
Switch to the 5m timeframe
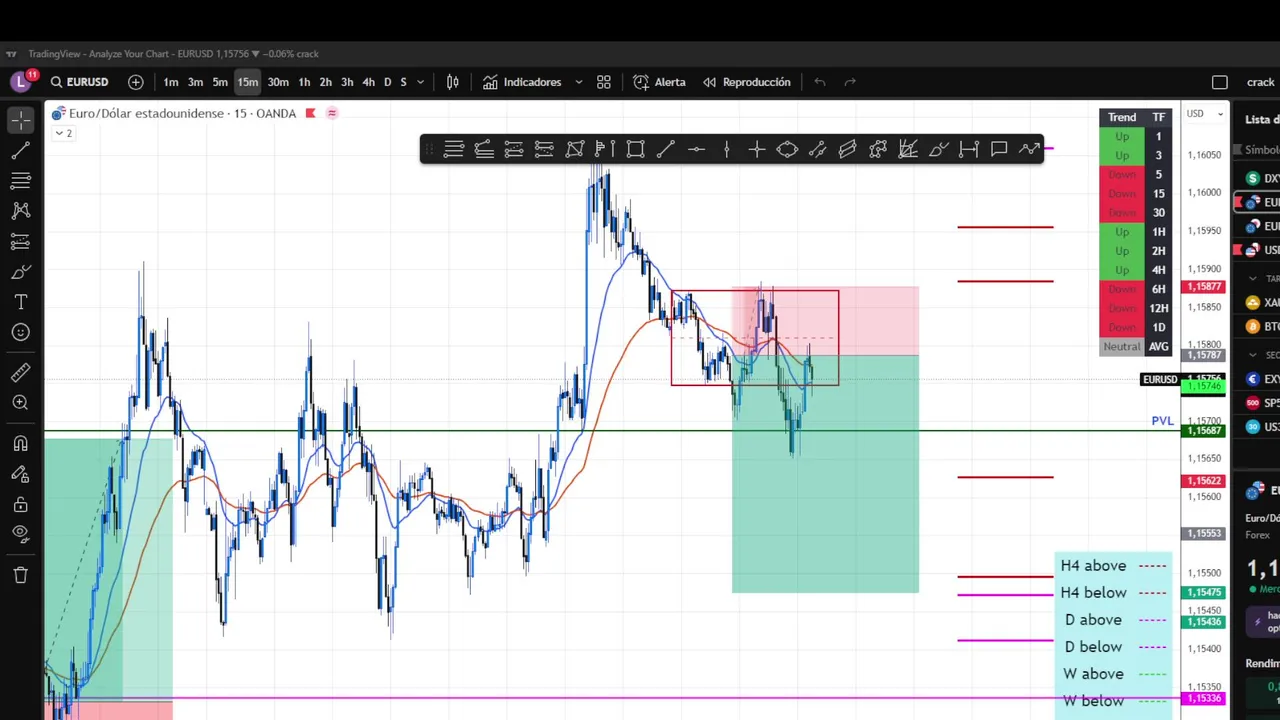click(220, 82)
